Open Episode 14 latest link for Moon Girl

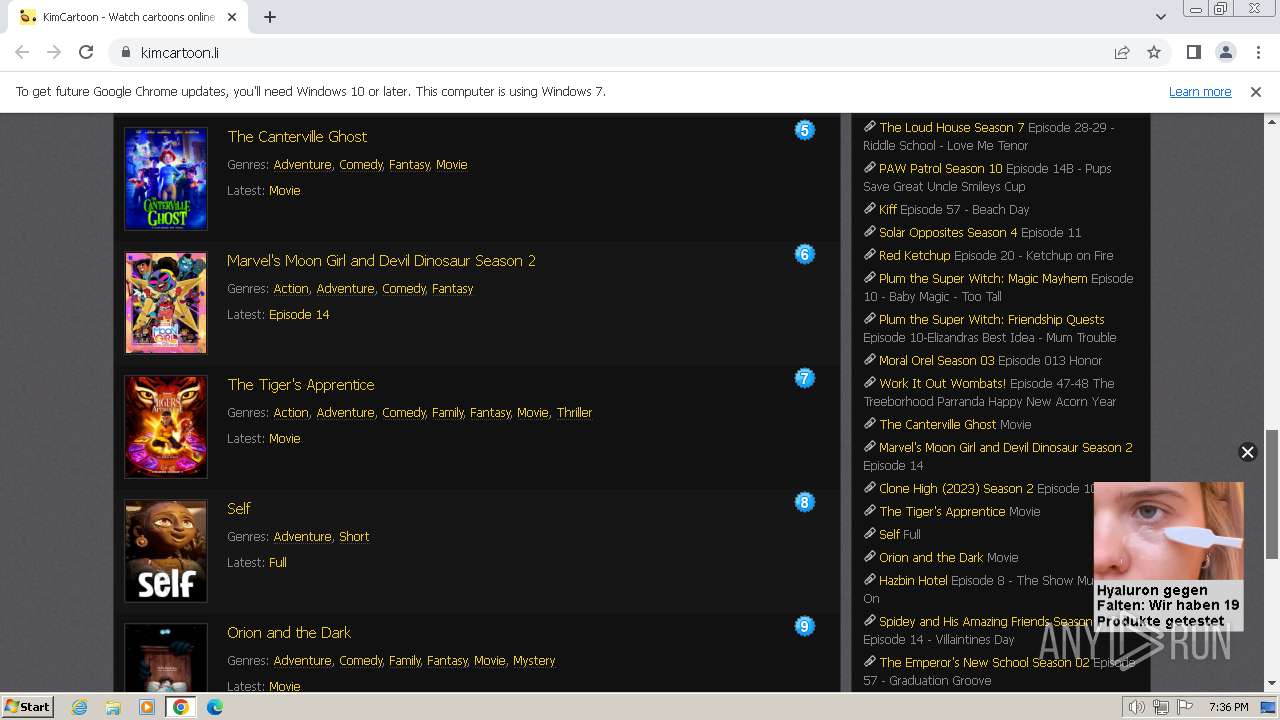click(299, 314)
